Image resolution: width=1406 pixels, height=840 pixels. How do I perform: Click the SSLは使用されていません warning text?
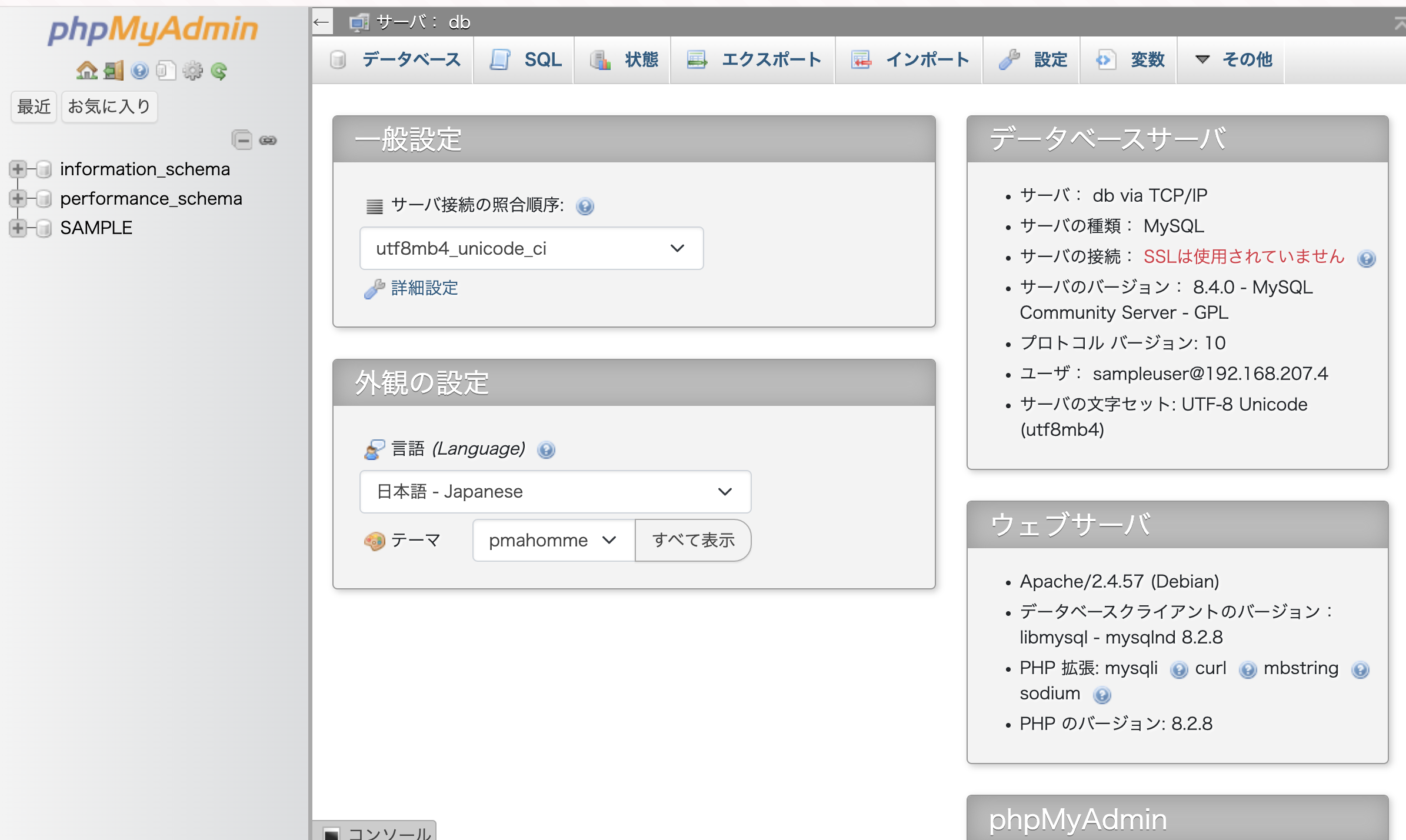point(1244,256)
